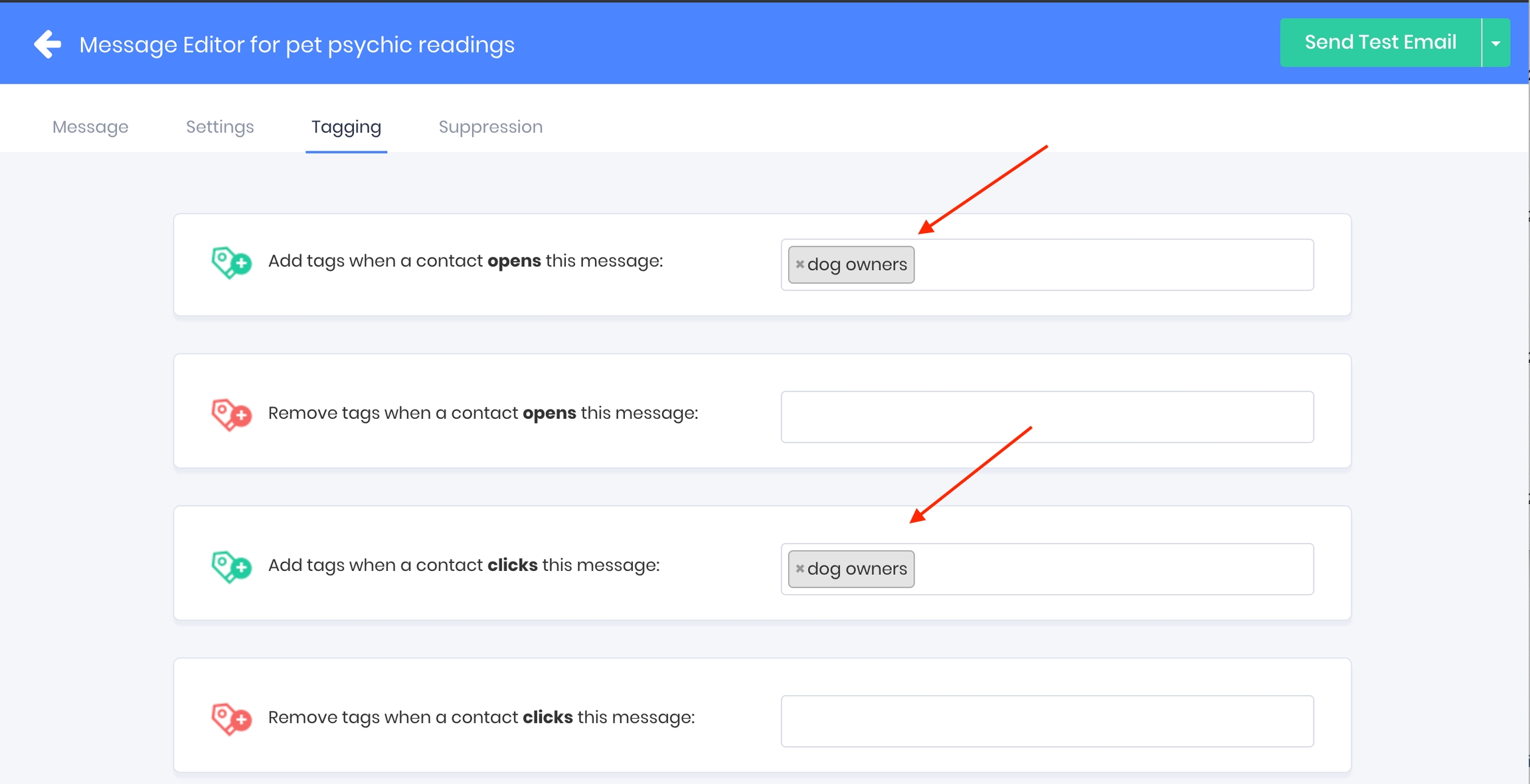1530x784 pixels.
Task: Click the back arrow icon
Action: 47,44
